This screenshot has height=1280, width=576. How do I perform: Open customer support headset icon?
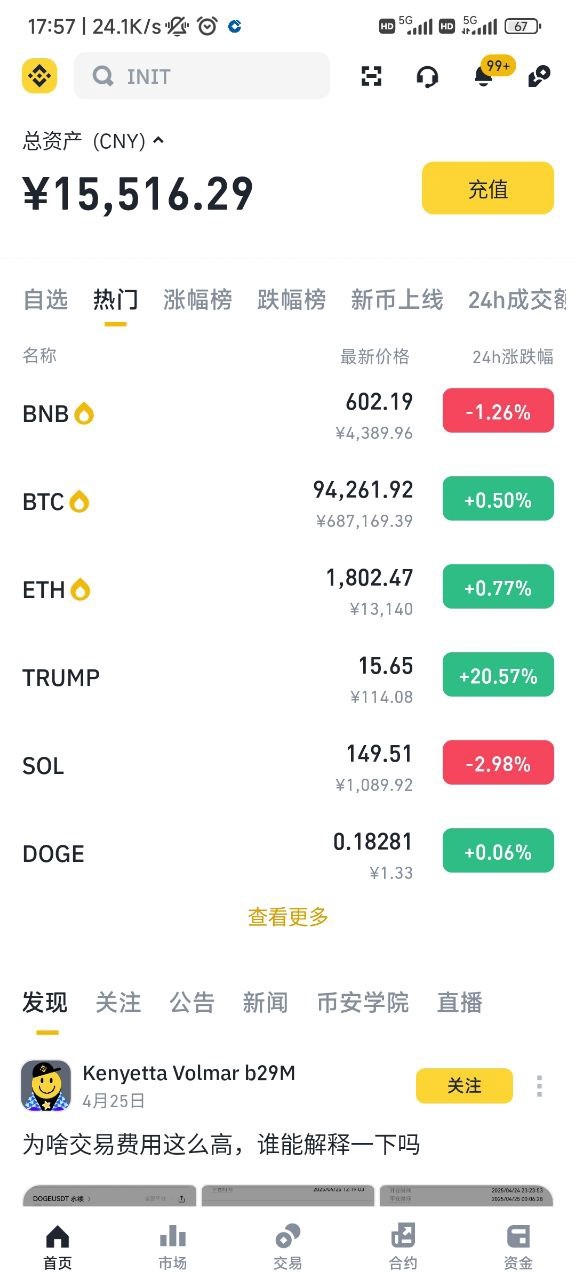427,76
